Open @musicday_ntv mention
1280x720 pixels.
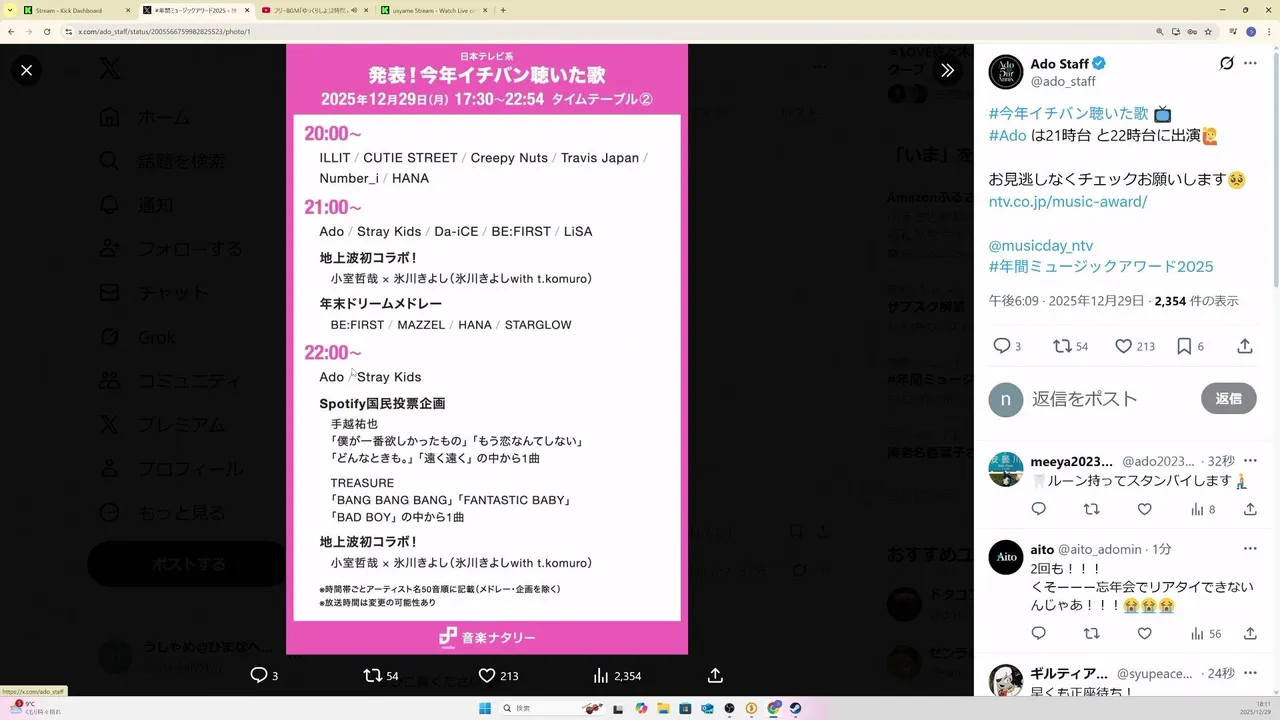pos(1041,245)
